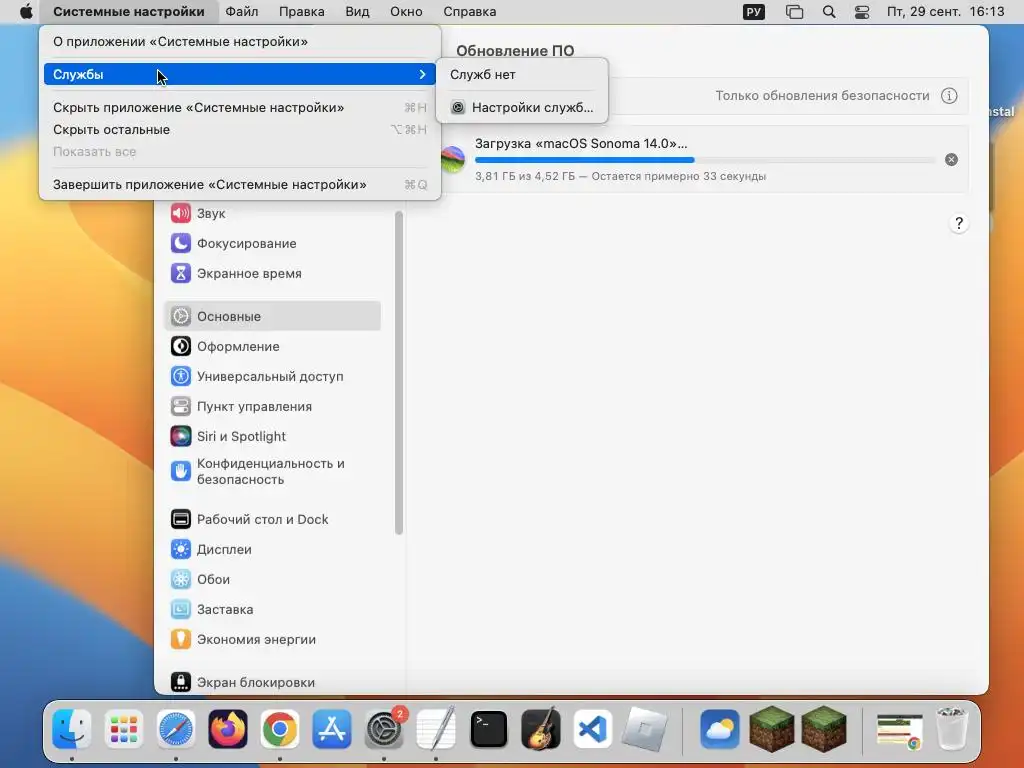Open the Конфиденциальность и безопасность hand icon

181,472
